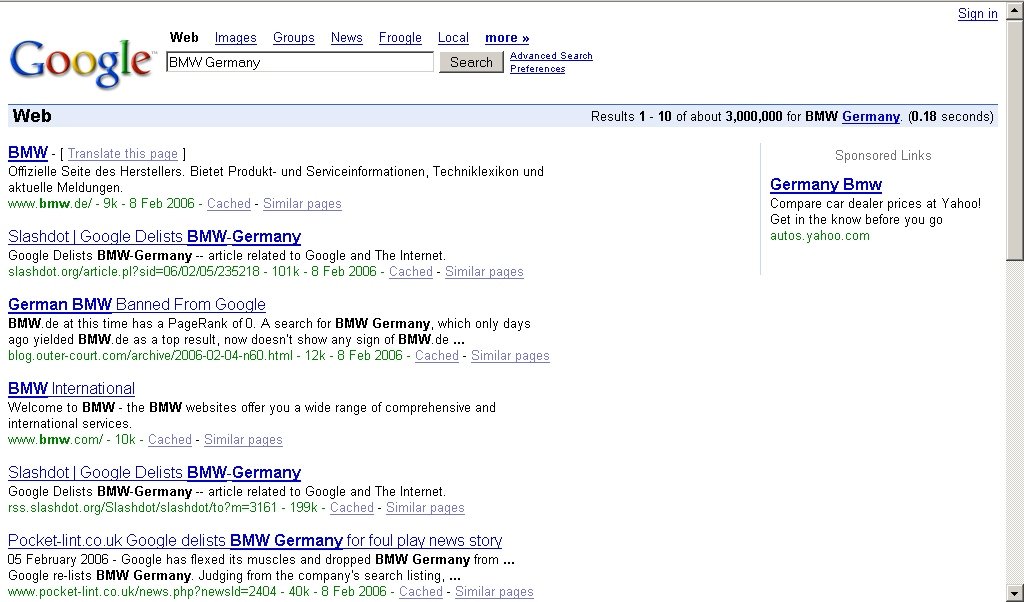1024x602 pixels.
Task: Open German BMW Banned From Google result
Action: tap(136, 304)
